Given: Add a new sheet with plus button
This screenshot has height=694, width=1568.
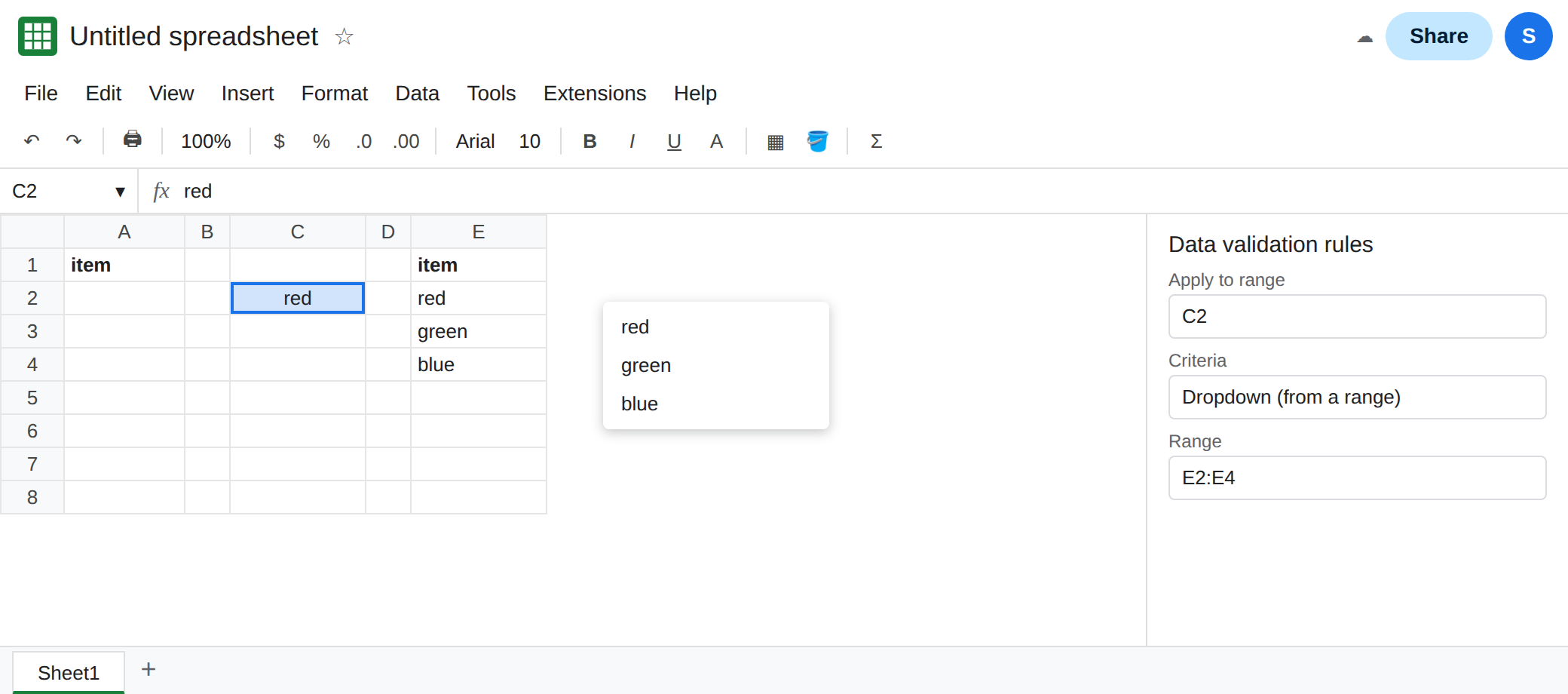Looking at the screenshot, I should click(x=149, y=669).
